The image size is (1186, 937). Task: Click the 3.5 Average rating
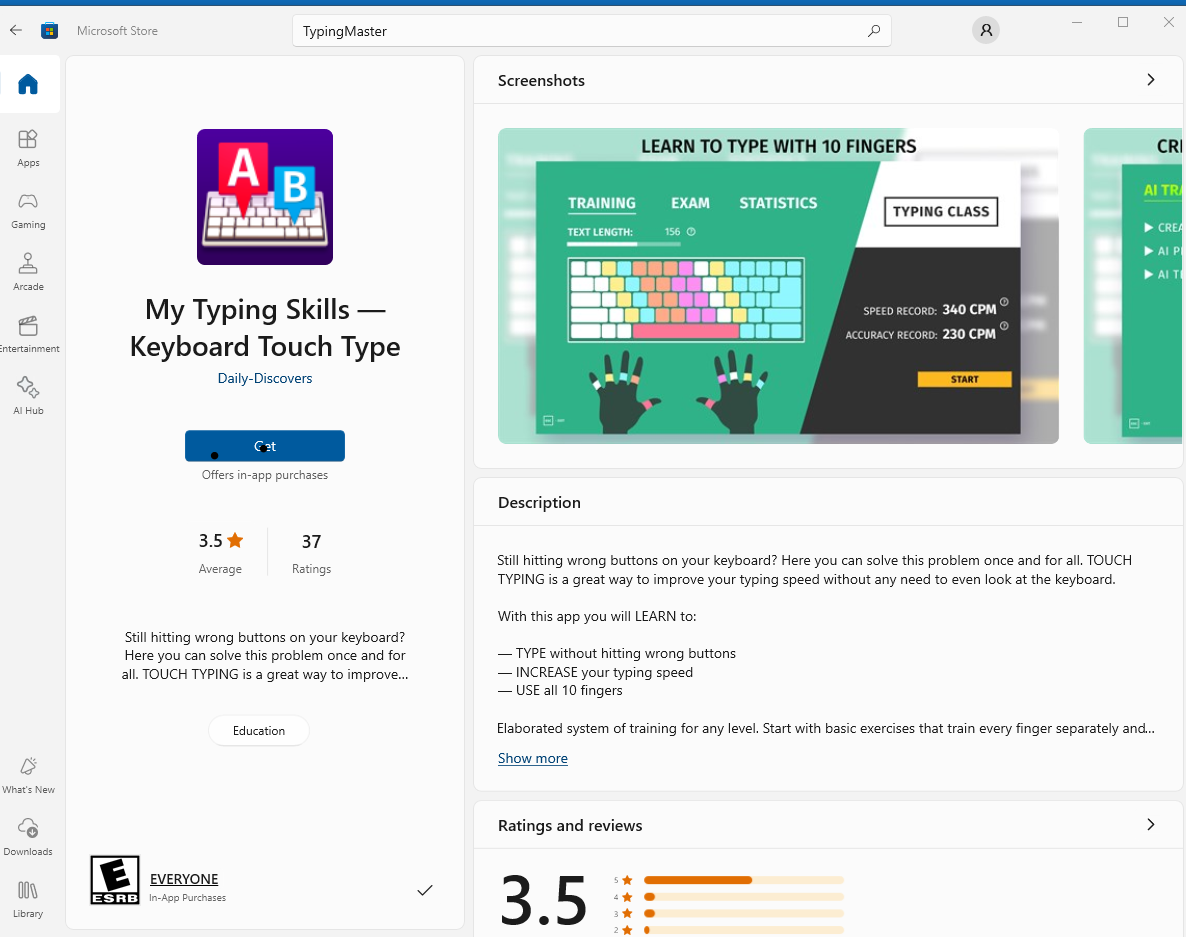tap(220, 553)
